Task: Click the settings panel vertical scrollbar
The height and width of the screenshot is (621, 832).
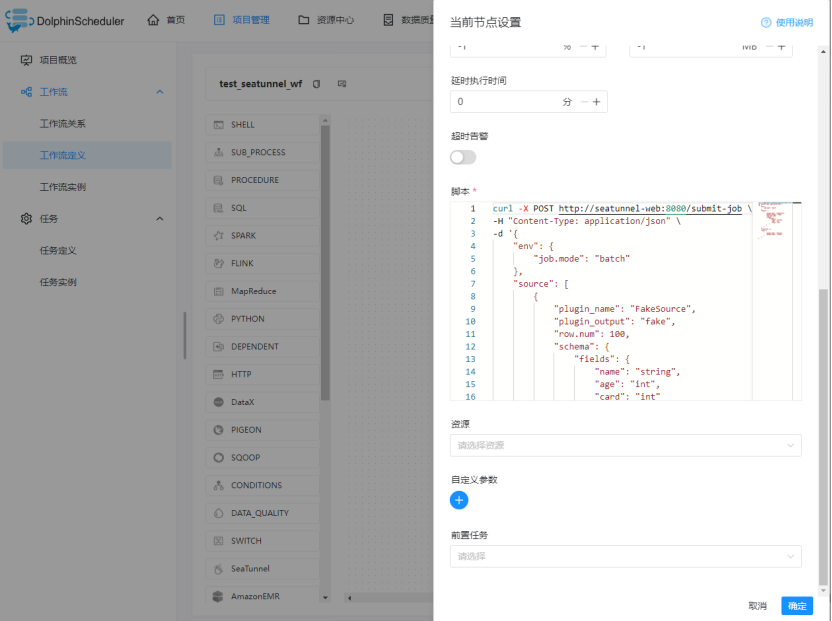Action: pos(823,435)
